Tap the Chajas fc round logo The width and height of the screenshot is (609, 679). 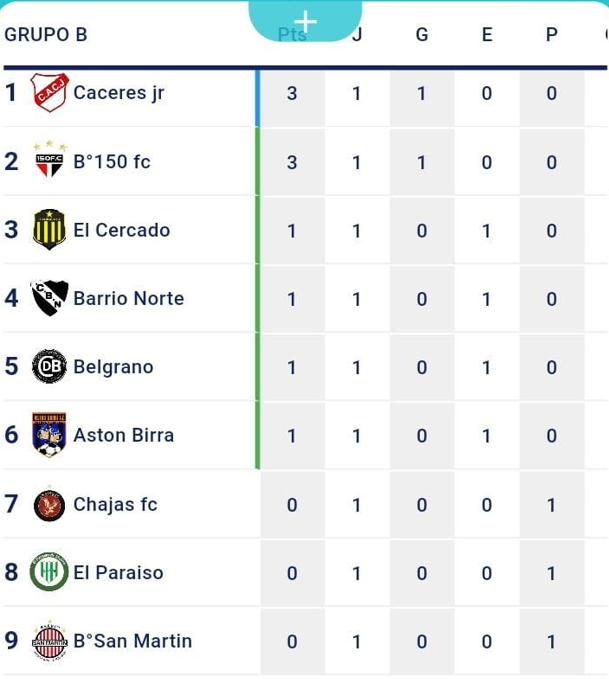click(49, 504)
